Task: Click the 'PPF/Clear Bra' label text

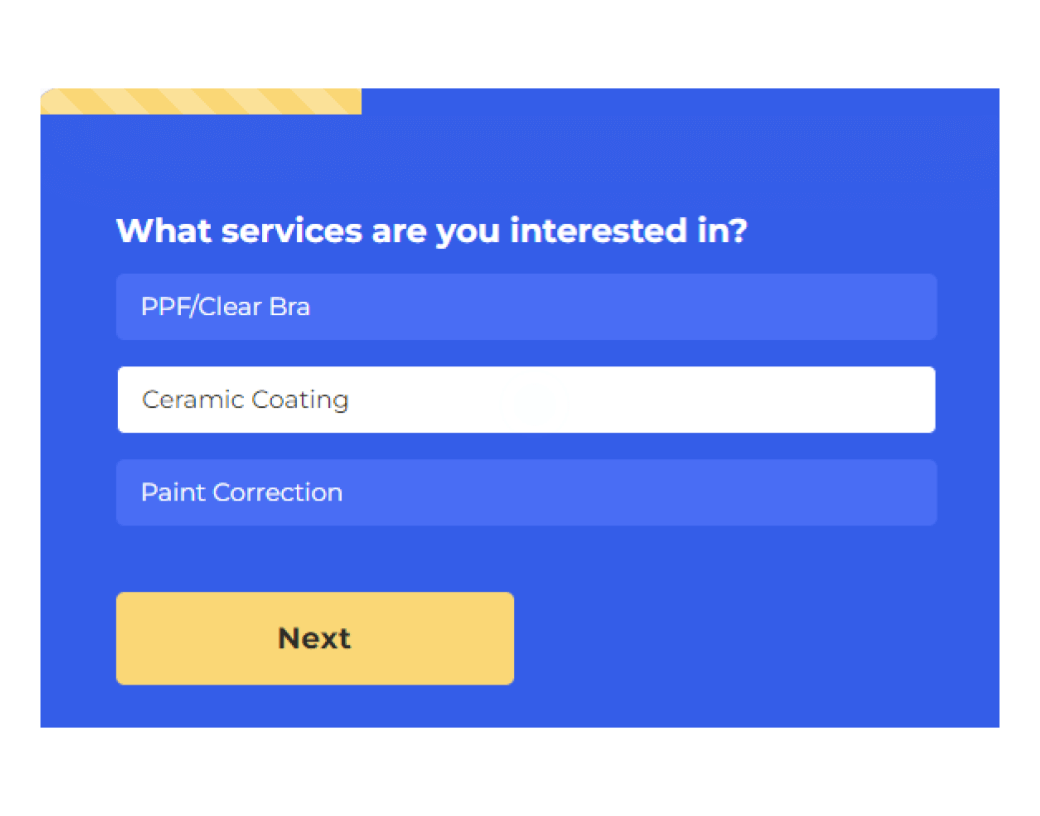Action: click(225, 307)
